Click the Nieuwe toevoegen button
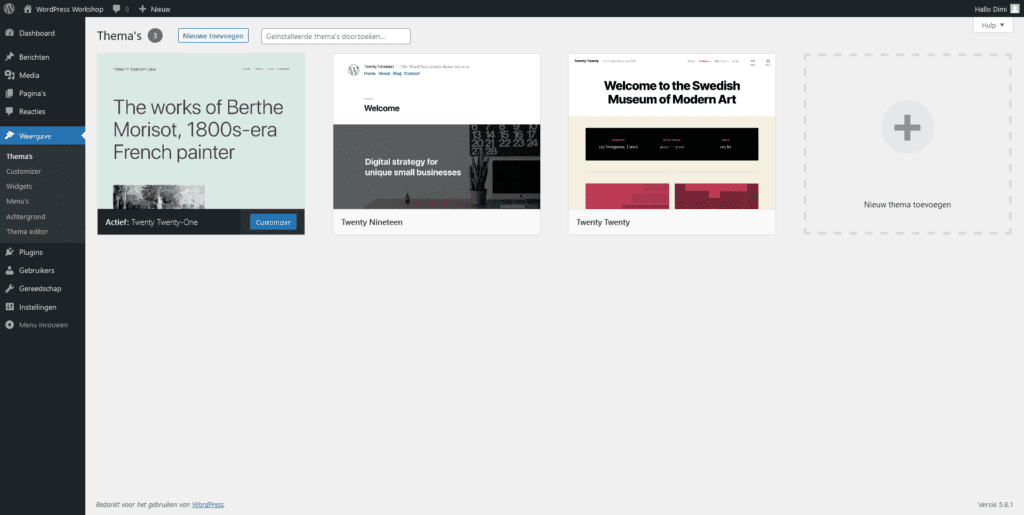 pos(214,36)
